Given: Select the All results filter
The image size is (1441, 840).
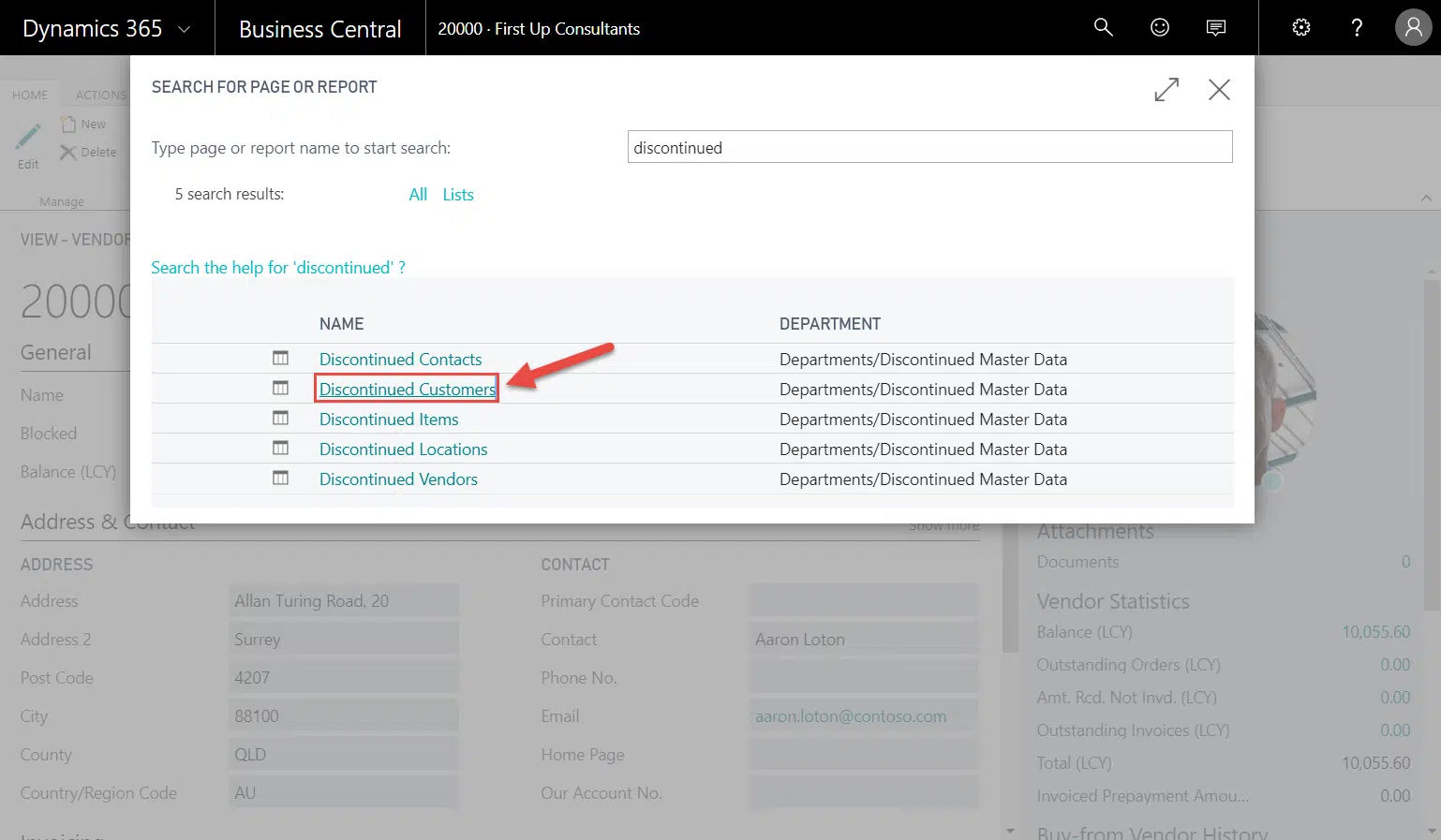Looking at the screenshot, I should tap(418, 195).
